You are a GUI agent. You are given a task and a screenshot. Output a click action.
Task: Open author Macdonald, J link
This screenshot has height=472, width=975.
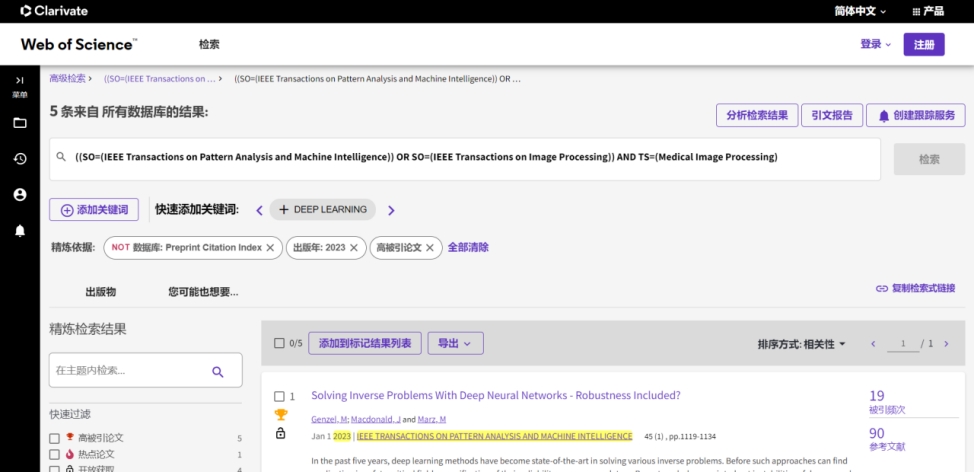click(375, 419)
